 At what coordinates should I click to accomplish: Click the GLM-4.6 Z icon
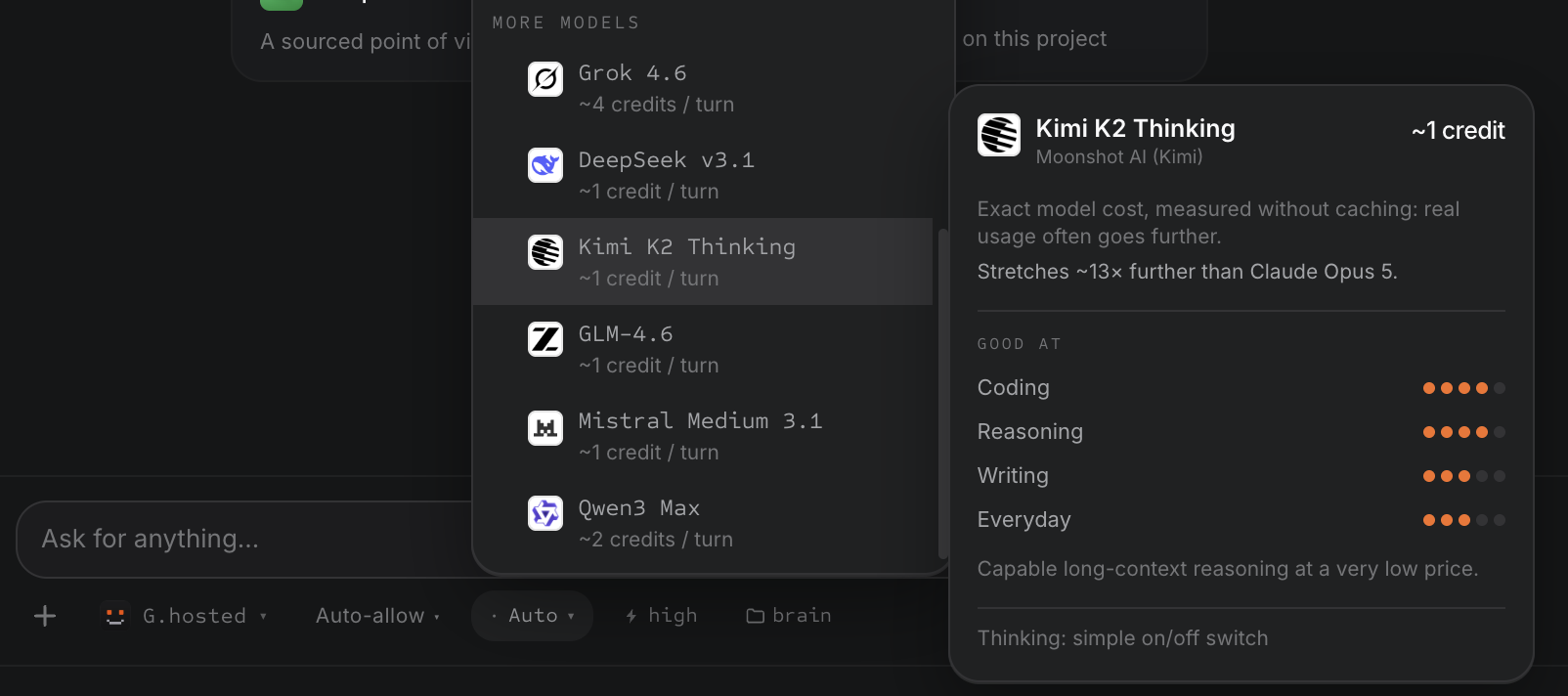[x=545, y=339]
